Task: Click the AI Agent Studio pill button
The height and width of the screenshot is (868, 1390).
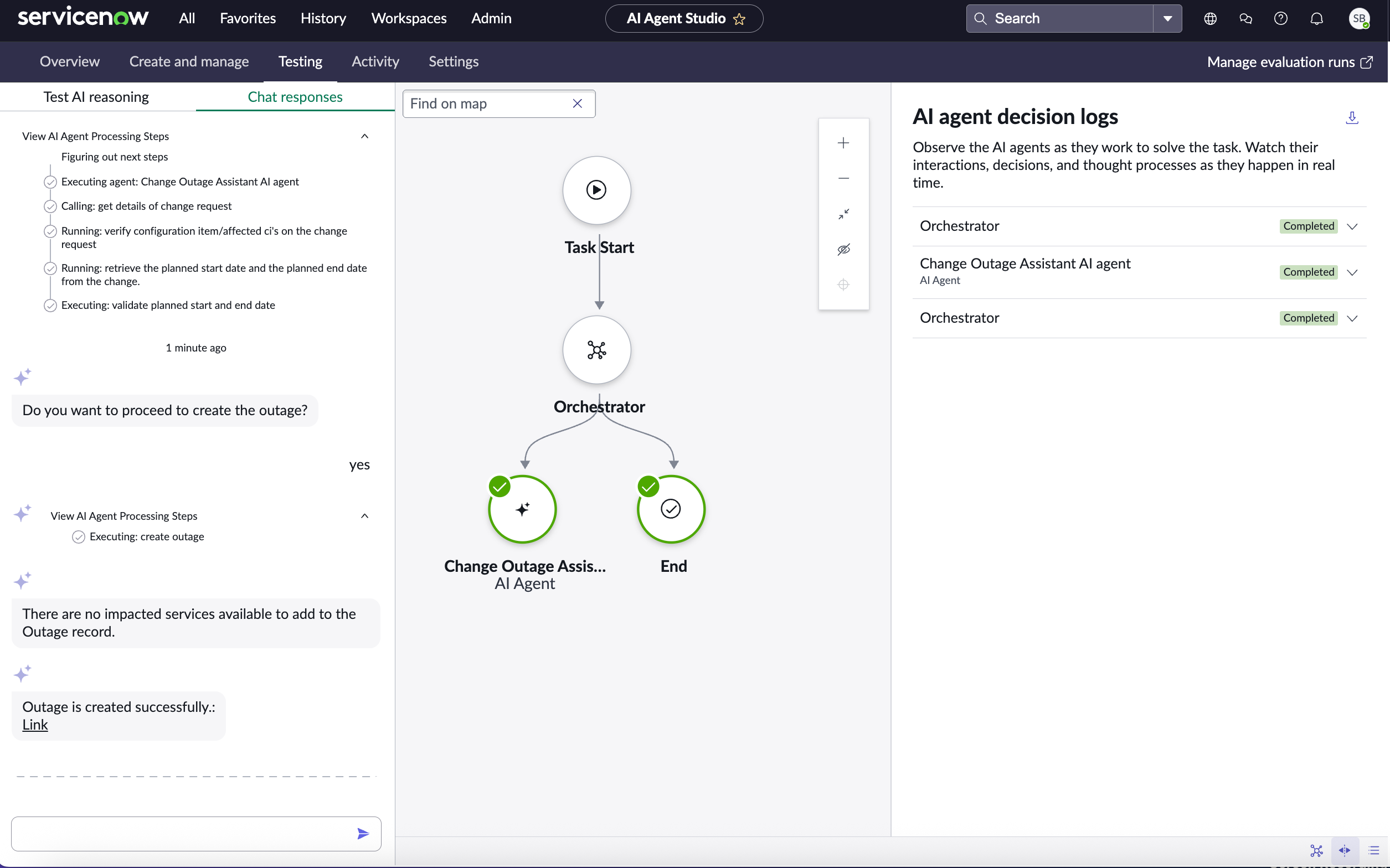Action: pos(684,18)
